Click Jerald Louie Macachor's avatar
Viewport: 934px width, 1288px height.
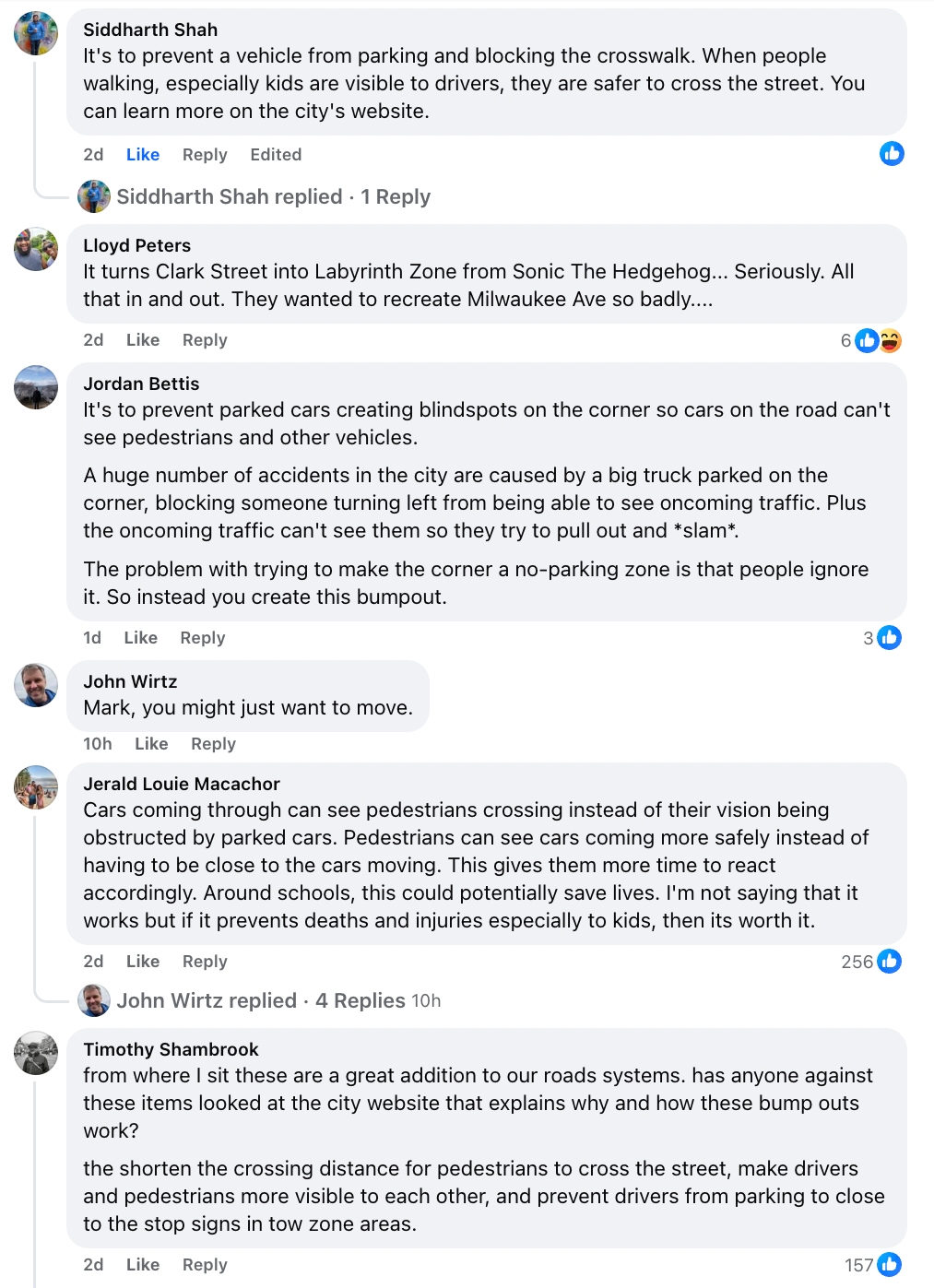(36, 787)
